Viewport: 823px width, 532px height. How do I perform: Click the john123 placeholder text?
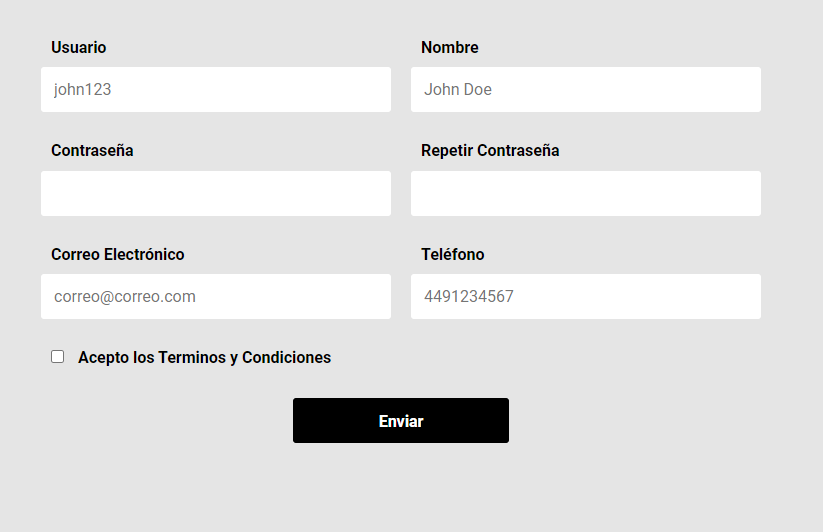tap(82, 90)
